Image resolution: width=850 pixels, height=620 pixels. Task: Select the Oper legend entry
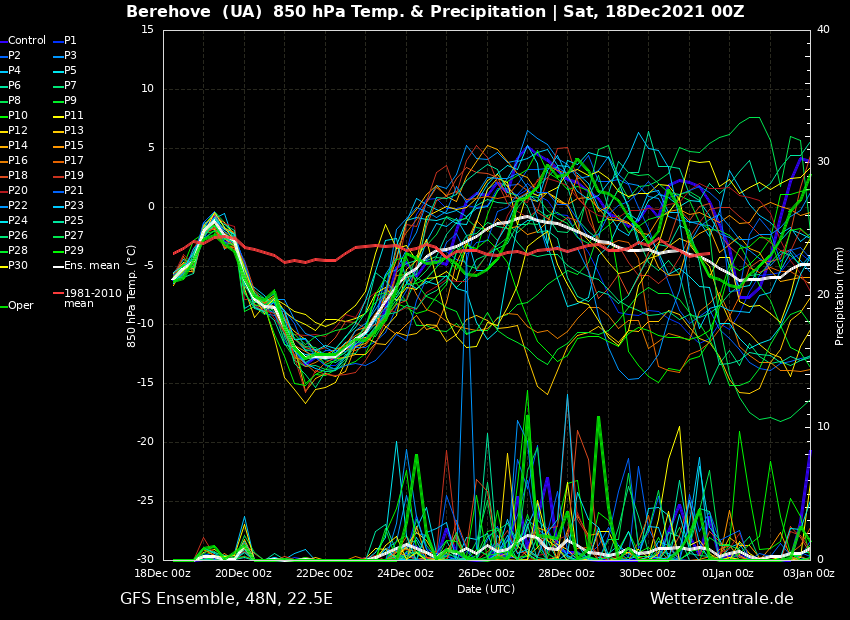[x=20, y=306]
